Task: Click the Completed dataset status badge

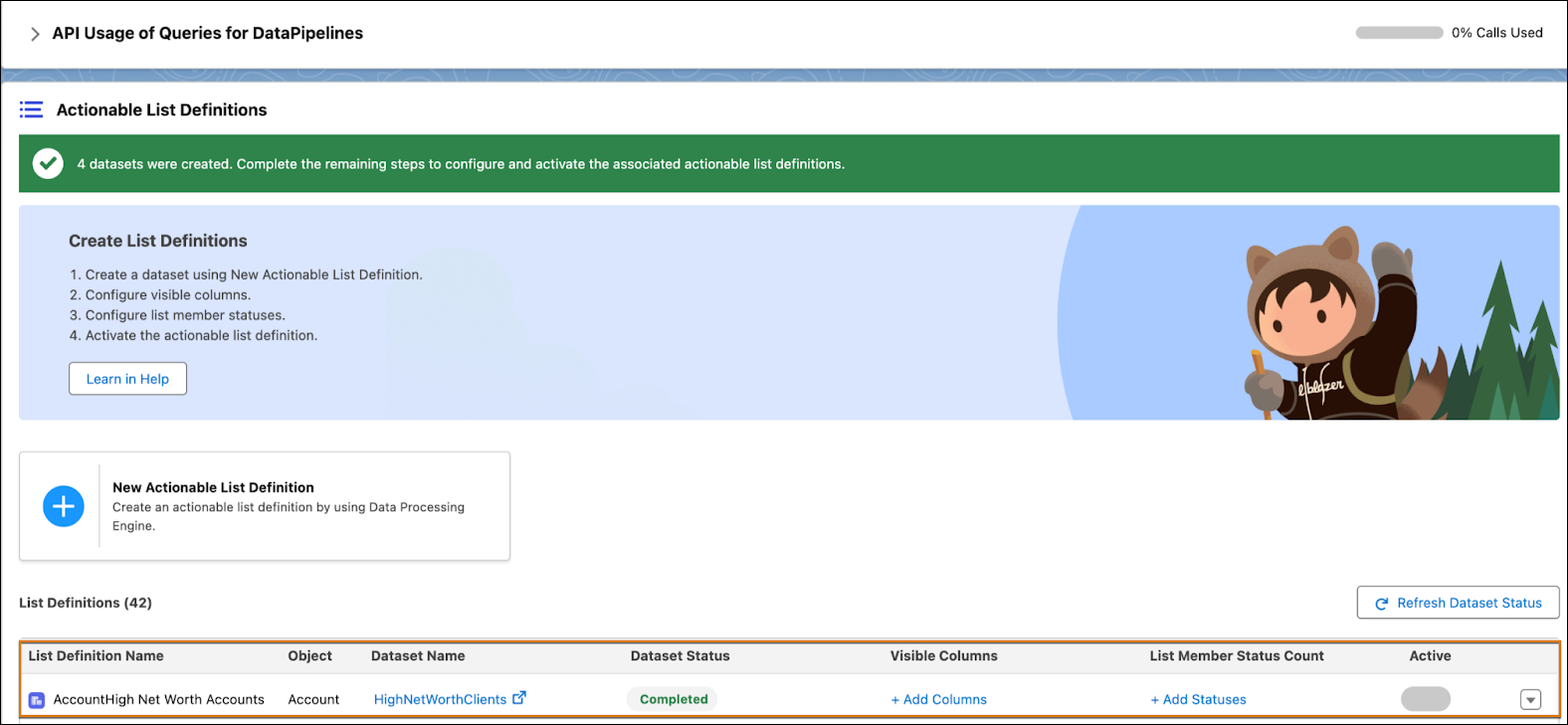Action: (674, 699)
